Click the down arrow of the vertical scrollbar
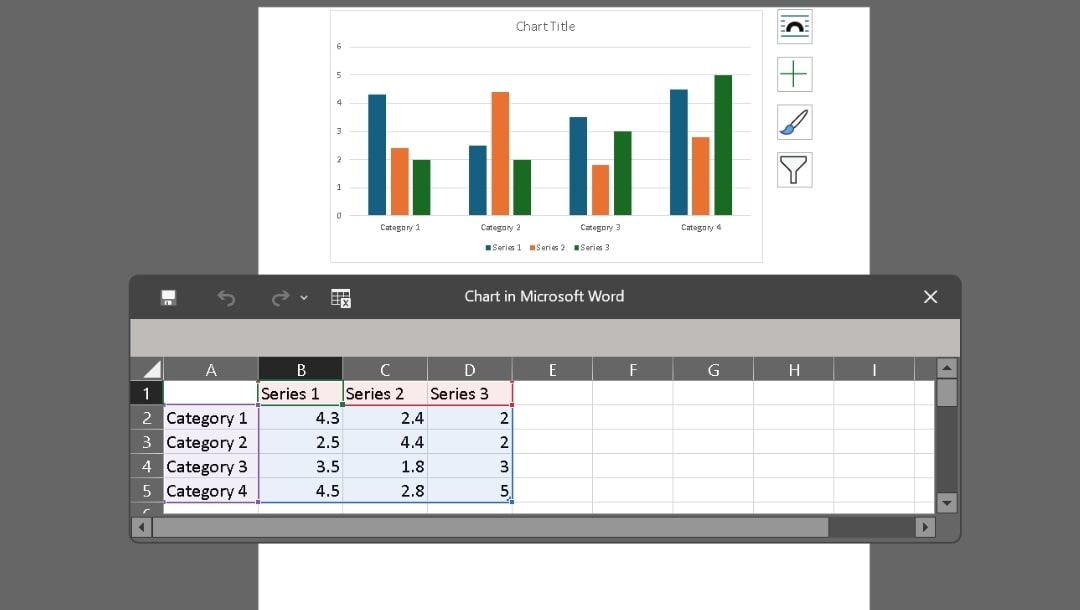This screenshot has height=610, width=1080. coord(946,503)
